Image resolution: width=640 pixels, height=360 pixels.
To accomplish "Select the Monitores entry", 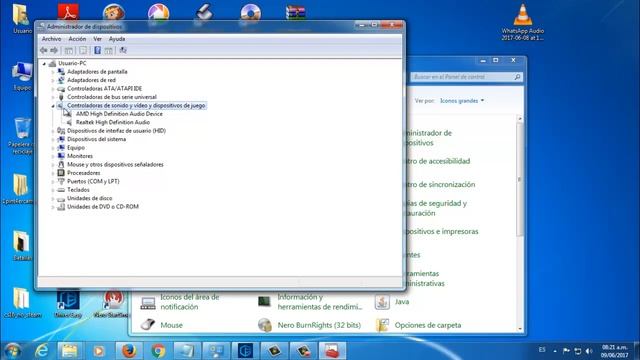I will [x=80, y=156].
